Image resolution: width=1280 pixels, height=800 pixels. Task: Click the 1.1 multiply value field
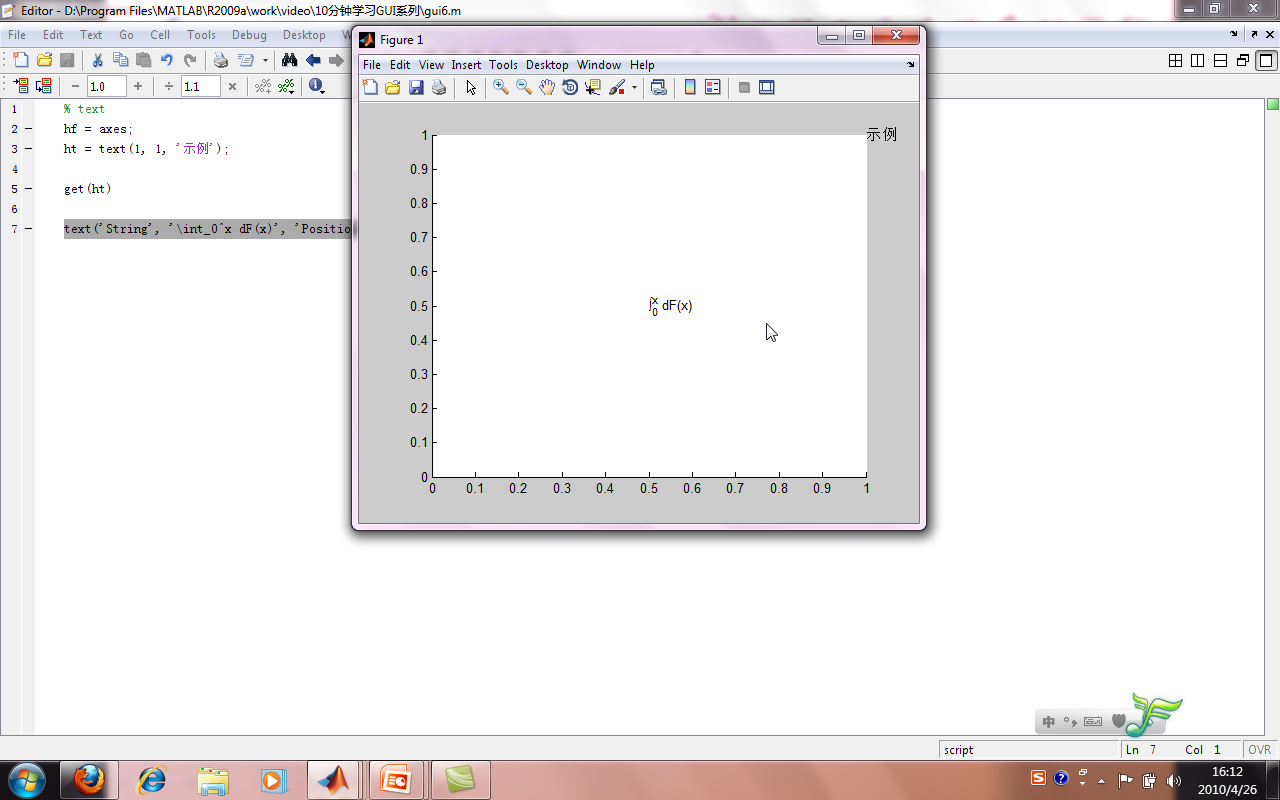[201, 87]
